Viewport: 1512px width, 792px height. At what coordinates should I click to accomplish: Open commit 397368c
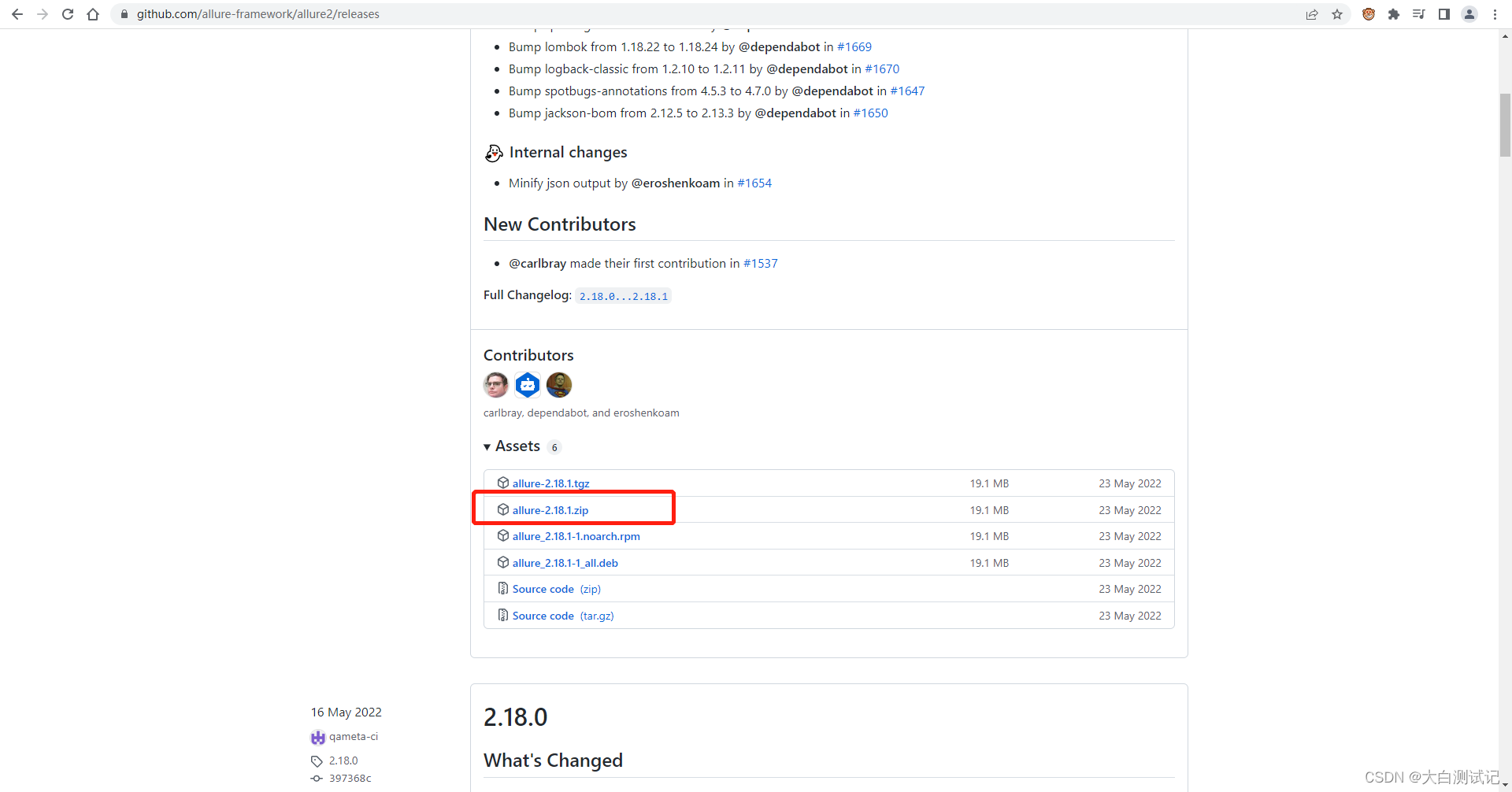pos(350,779)
